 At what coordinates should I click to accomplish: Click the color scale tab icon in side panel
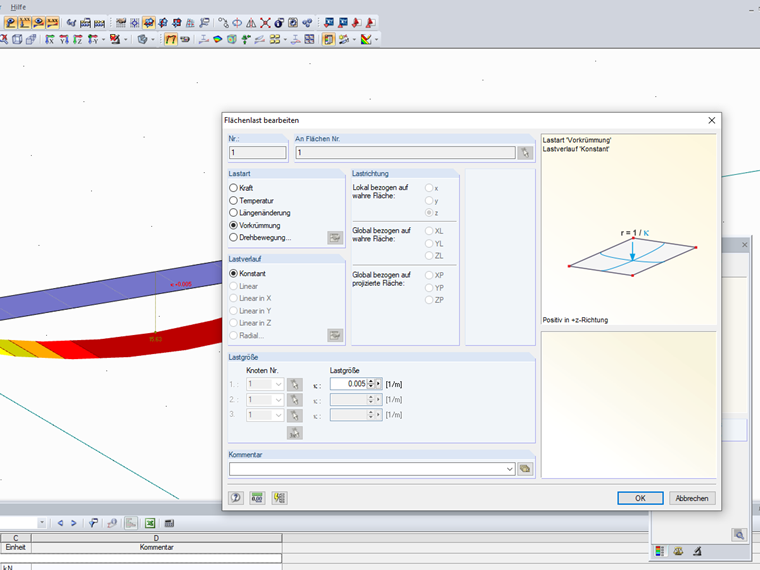[659, 551]
